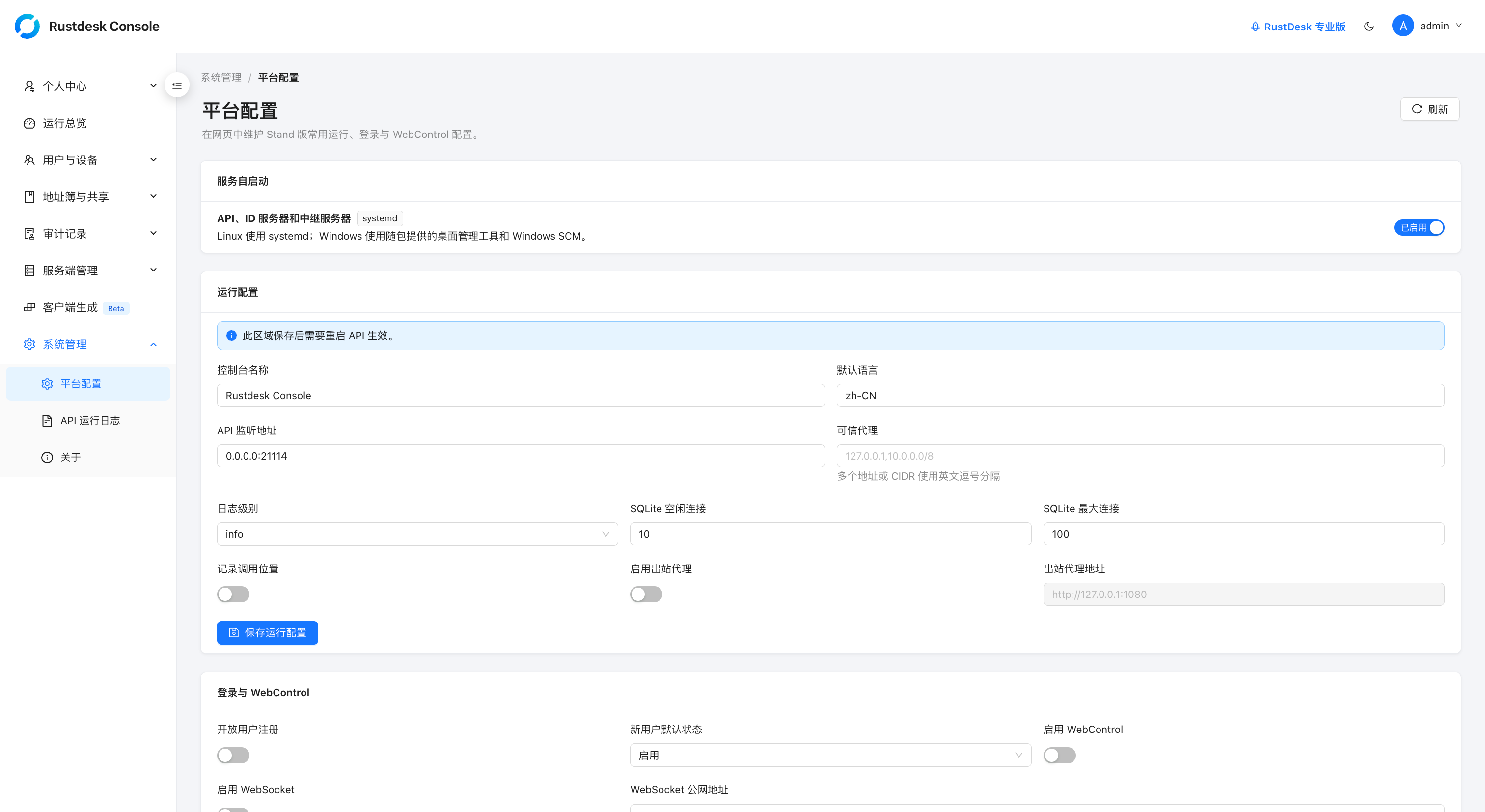Expand the 个人中心 menu chevron

pyautogui.click(x=153, y=86)
